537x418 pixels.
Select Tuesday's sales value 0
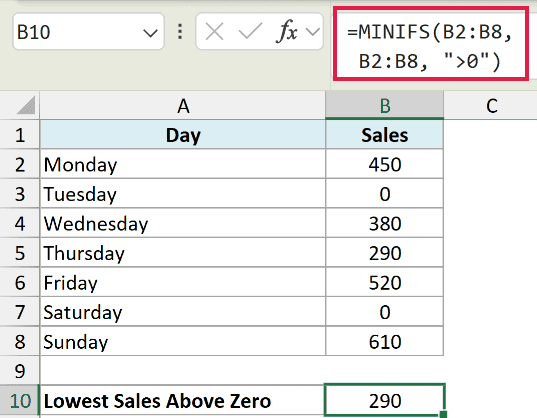click(x=384, y=193)
